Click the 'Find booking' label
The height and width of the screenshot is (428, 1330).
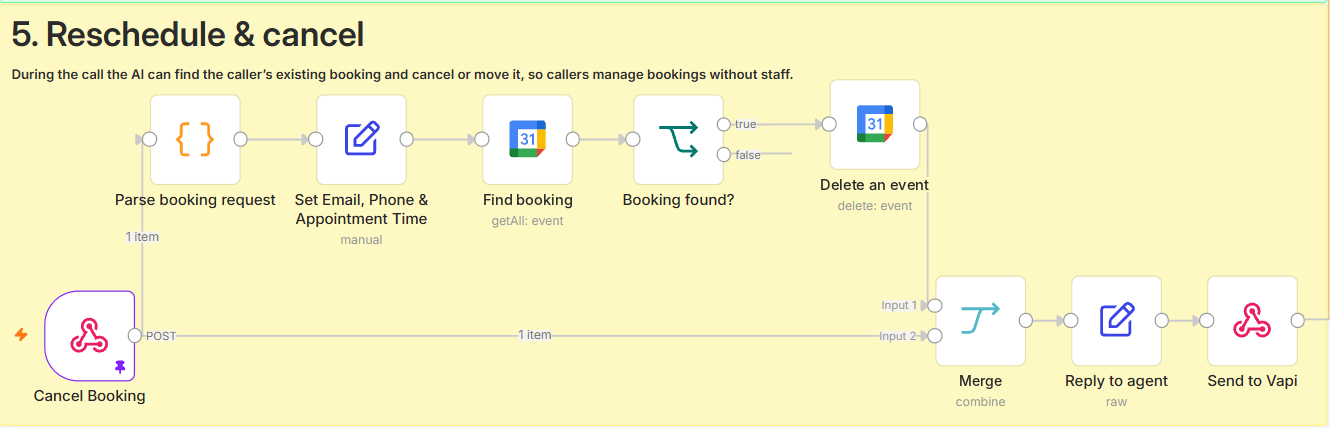pyautogui.click(x=527, y=200)
